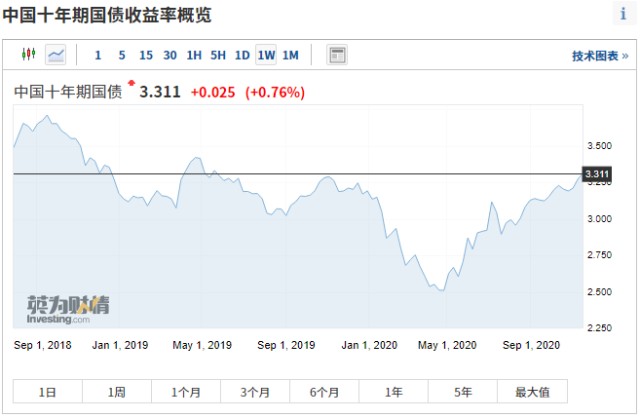640x418 pixels.
Task: Select the 1W weekly interval
Action: click(x=266, y=55)
